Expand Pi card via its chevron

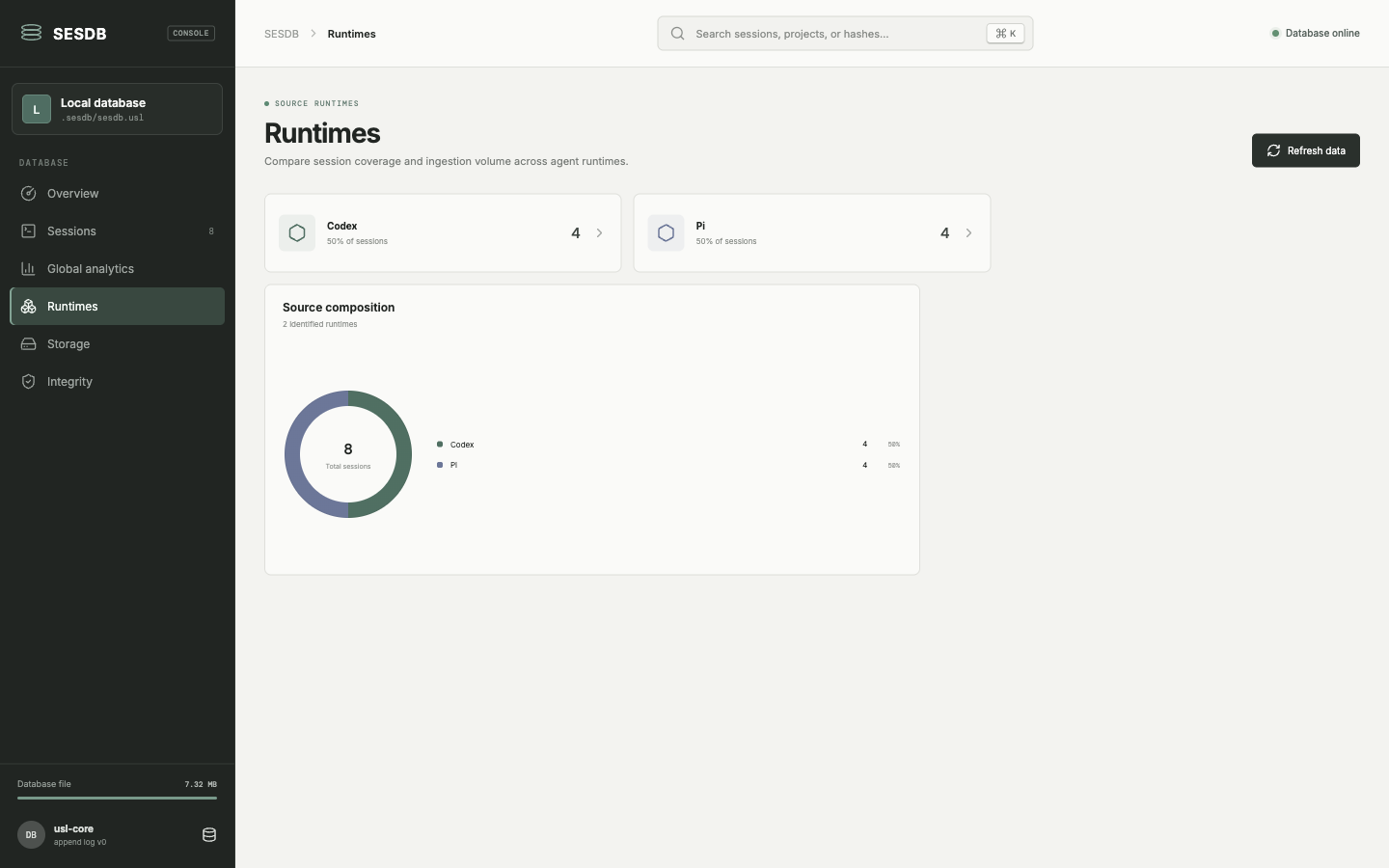(x=968, y=233)
